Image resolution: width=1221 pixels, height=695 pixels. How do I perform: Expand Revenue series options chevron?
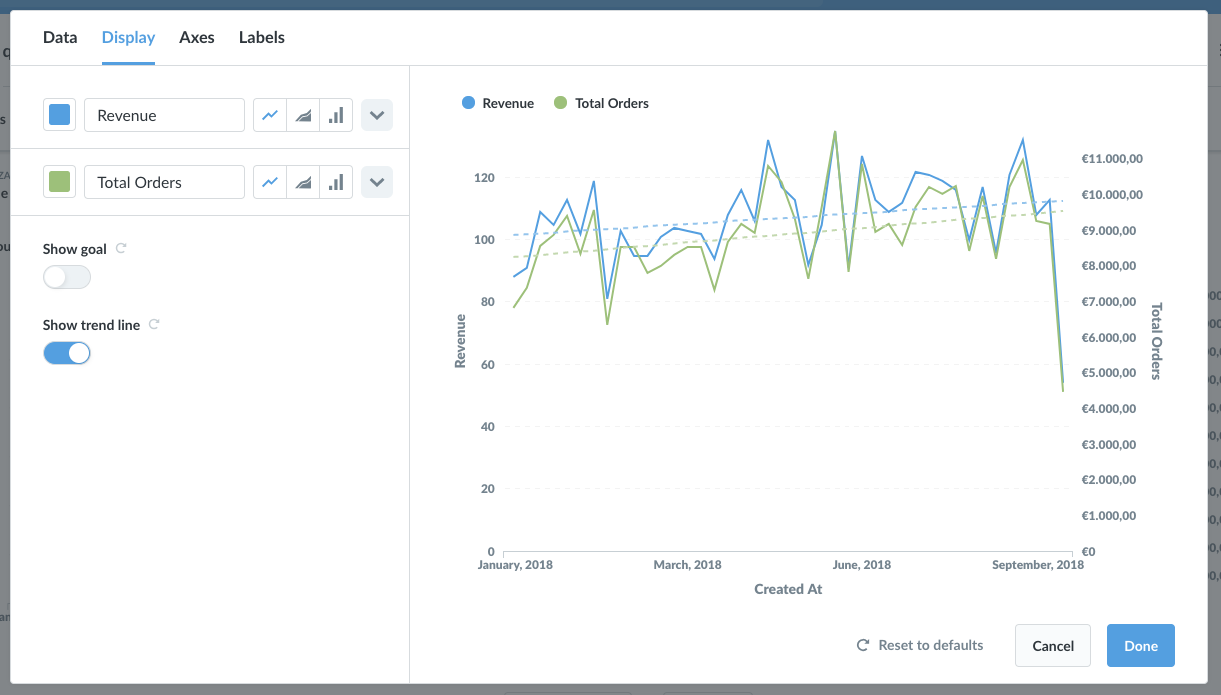(x=377, y=115)
